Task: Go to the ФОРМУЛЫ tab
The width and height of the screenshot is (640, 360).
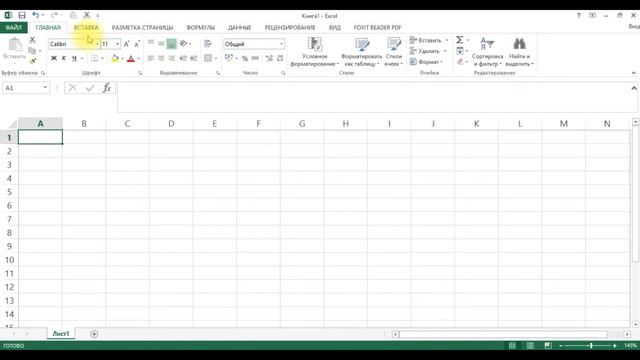Action: [x=200, y=27]
